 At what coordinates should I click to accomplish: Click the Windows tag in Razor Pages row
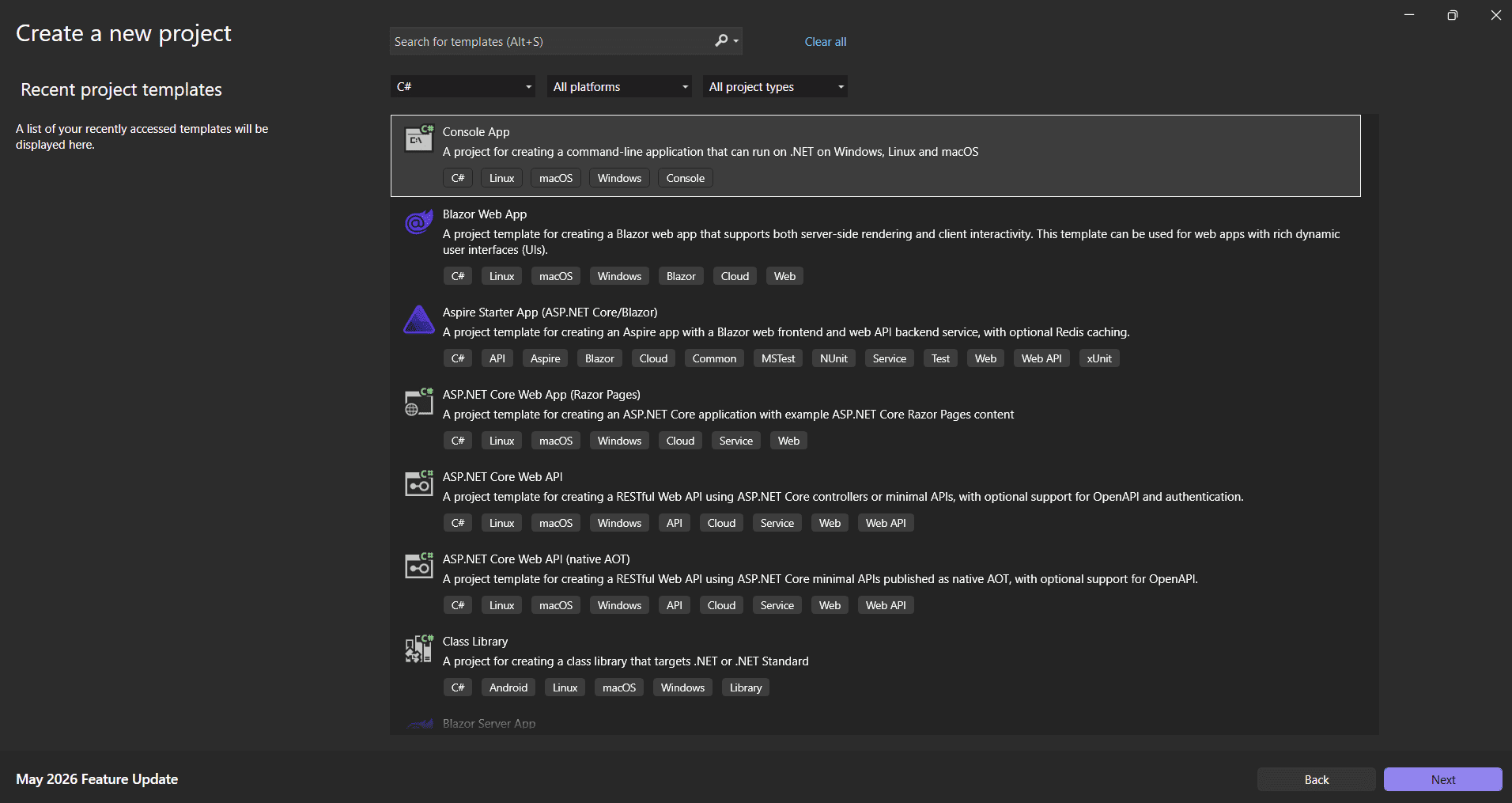(620, 441)
